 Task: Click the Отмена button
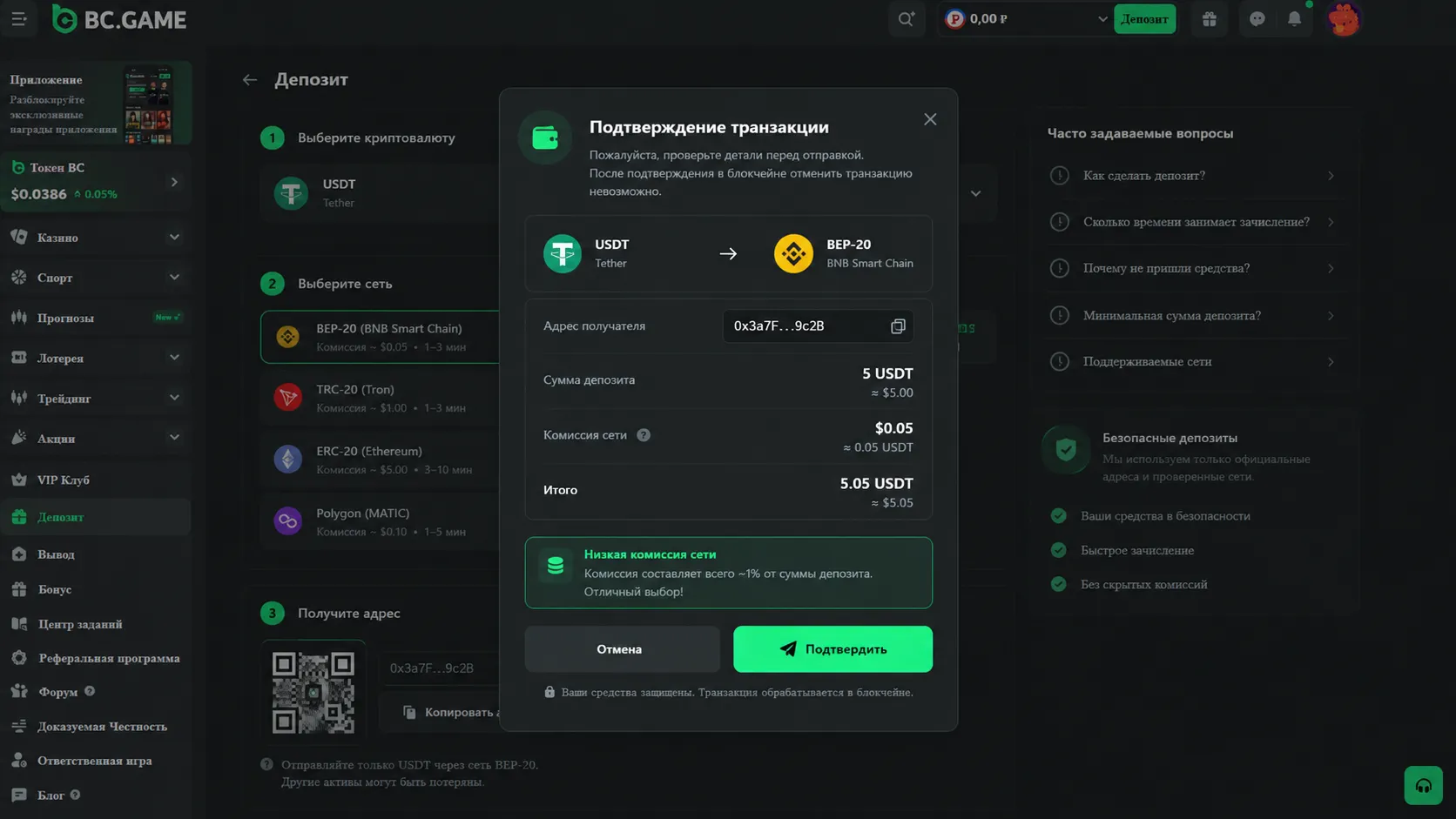pyautogui.click(x=622, y=649)
